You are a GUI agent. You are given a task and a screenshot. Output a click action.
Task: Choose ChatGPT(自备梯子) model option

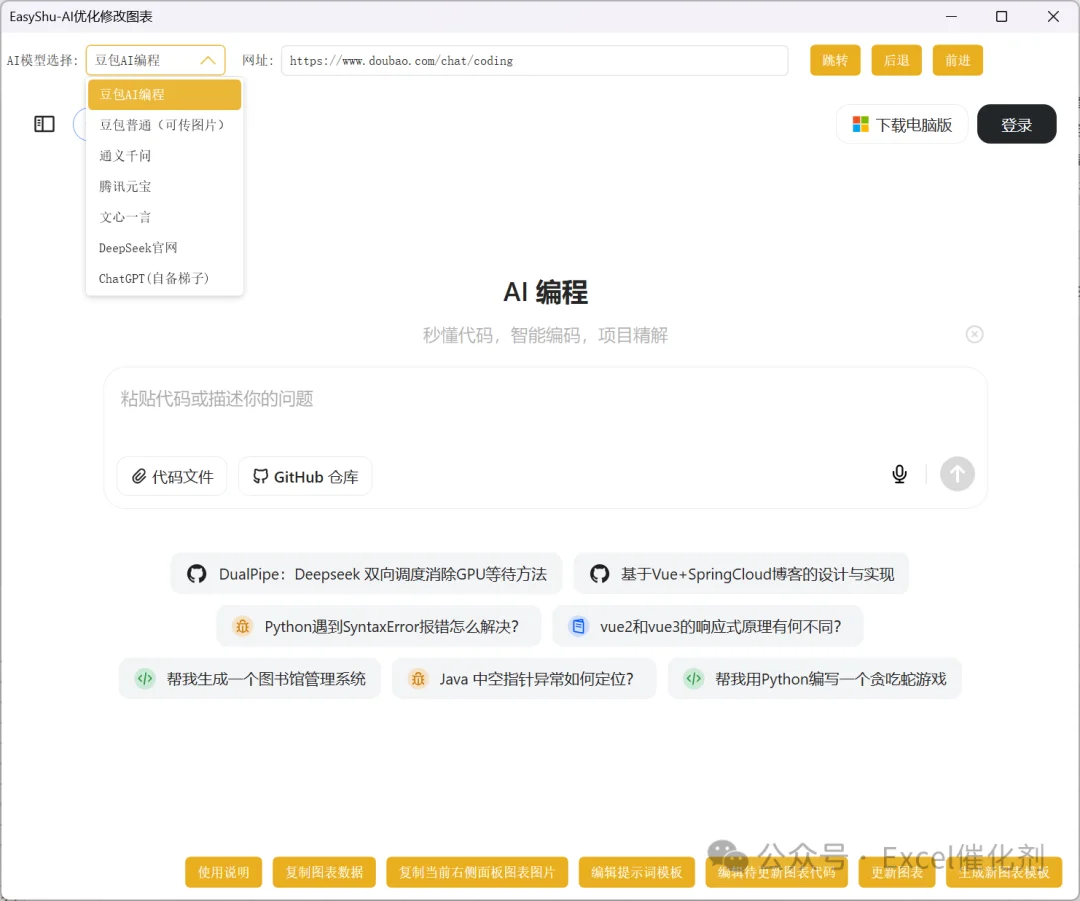pos(165,278)
